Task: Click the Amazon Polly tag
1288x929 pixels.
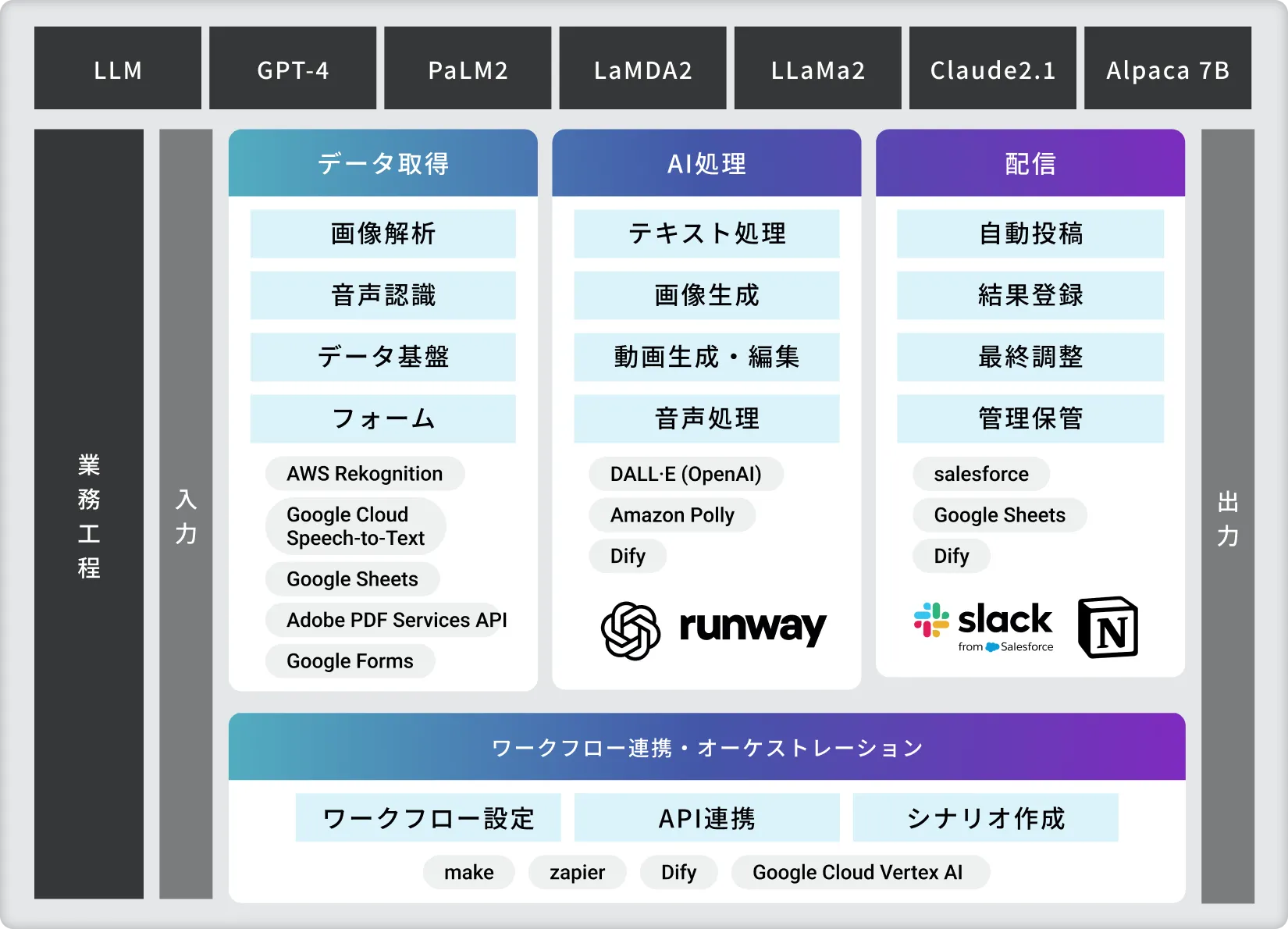Action: (672, 515)
